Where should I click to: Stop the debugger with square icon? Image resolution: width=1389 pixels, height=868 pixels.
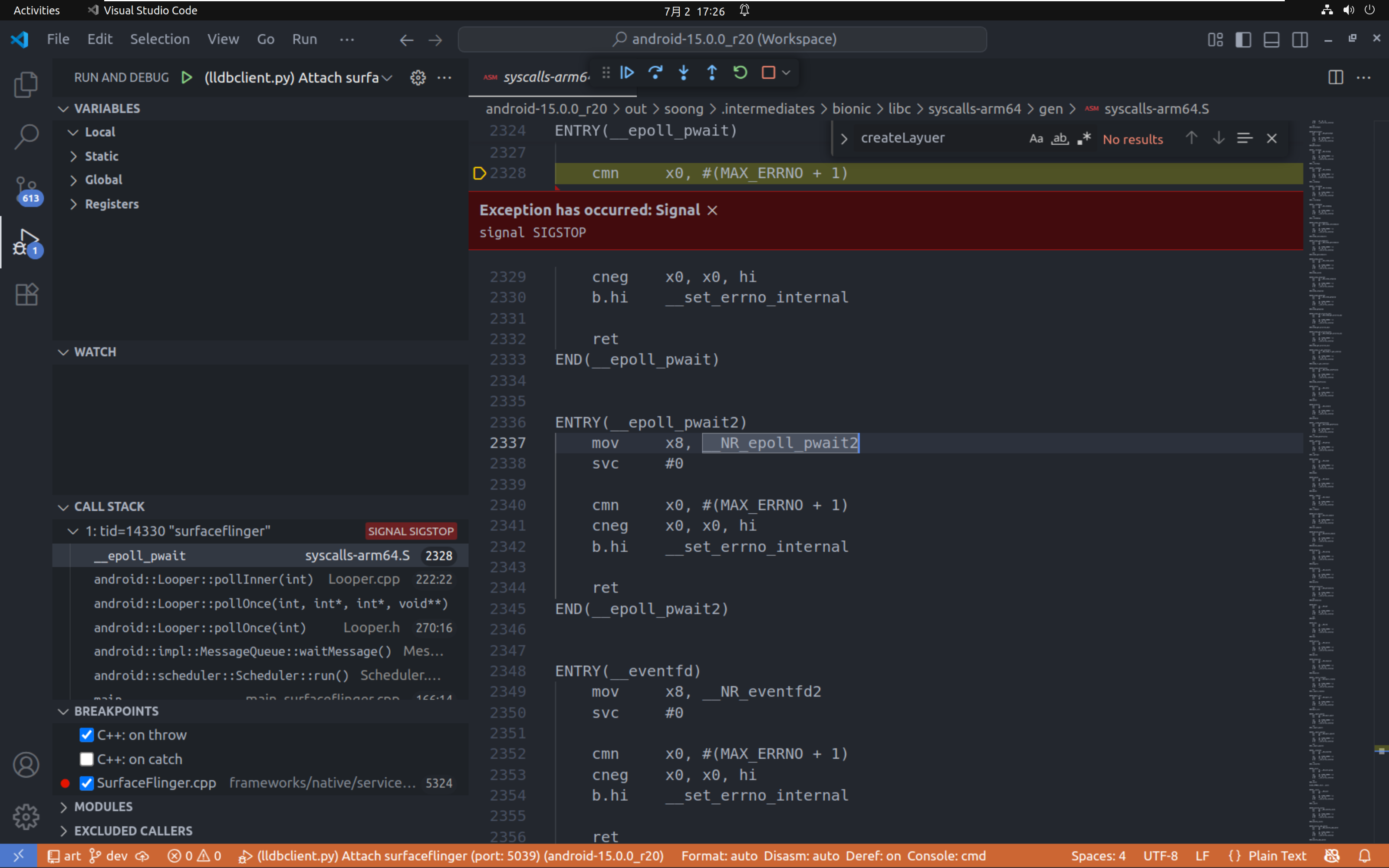tap(768, 73)
